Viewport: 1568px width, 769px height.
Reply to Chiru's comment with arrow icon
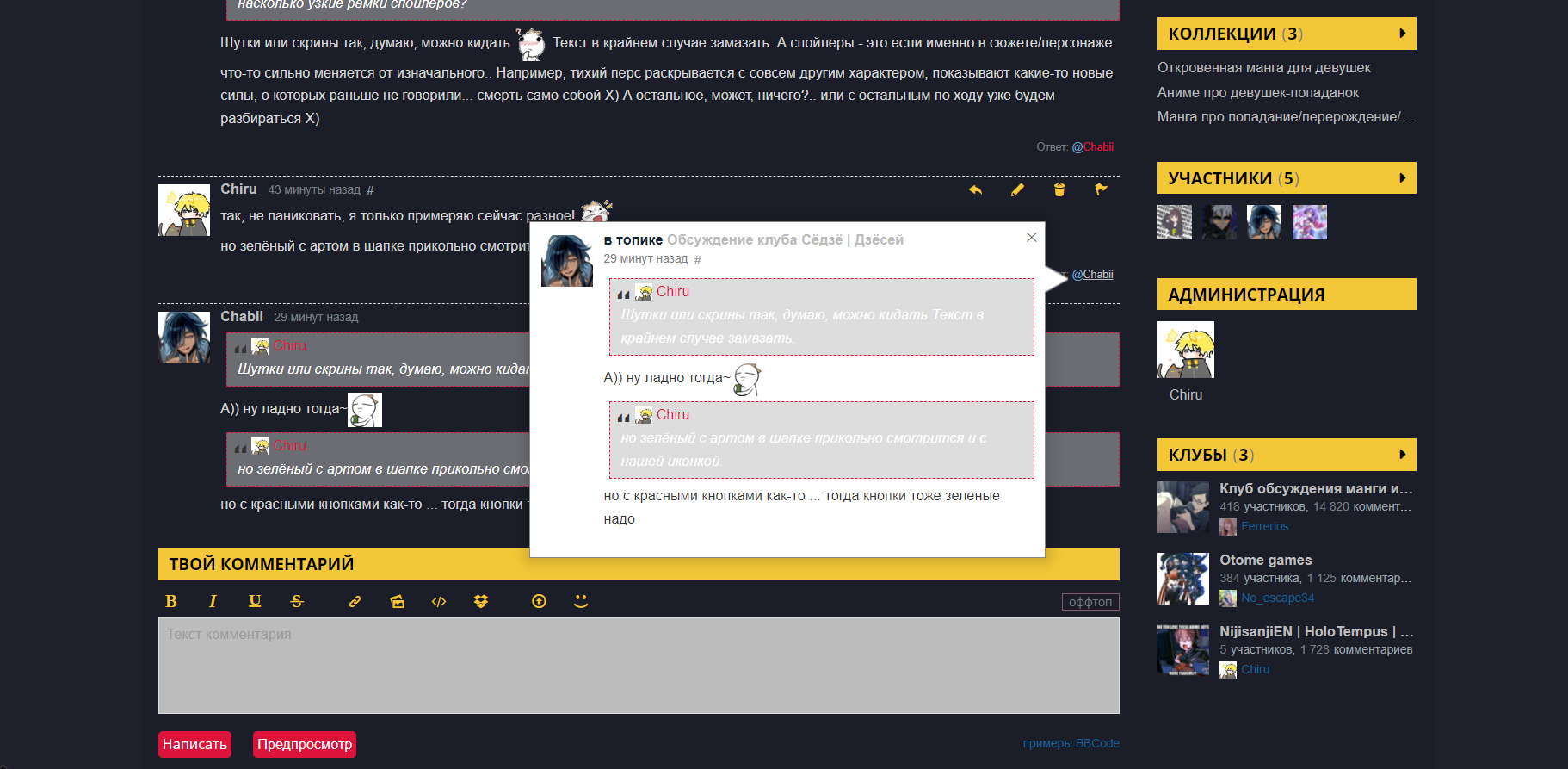coord(975,190)
